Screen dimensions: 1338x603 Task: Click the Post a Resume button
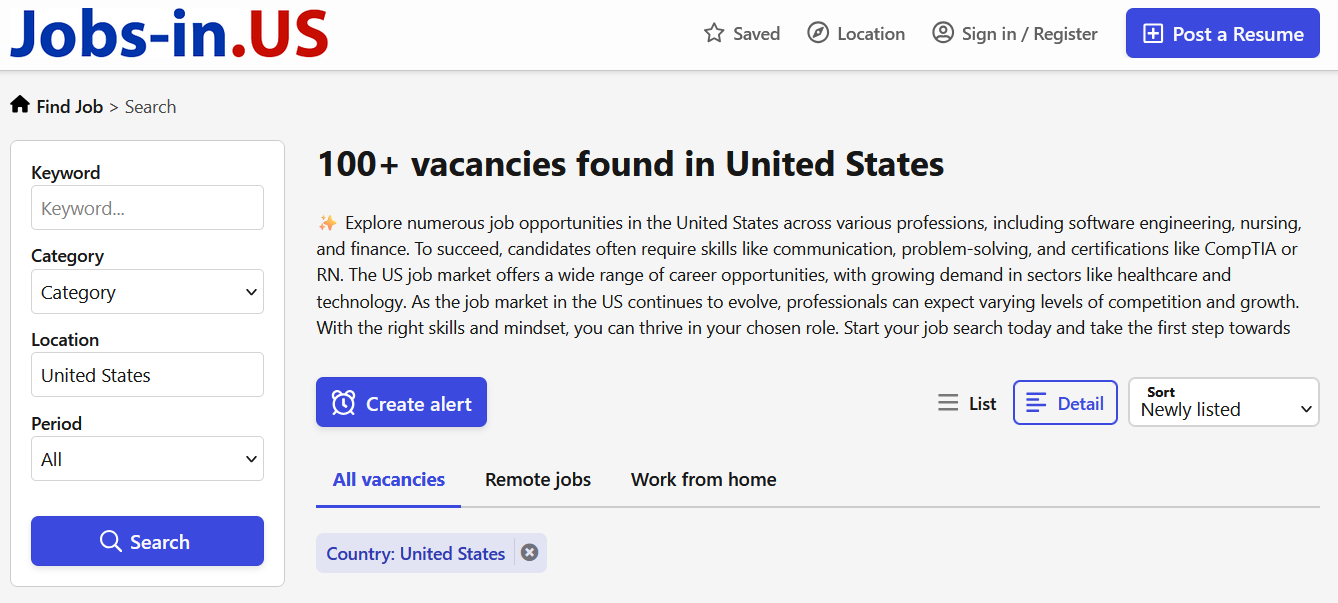1222,32
